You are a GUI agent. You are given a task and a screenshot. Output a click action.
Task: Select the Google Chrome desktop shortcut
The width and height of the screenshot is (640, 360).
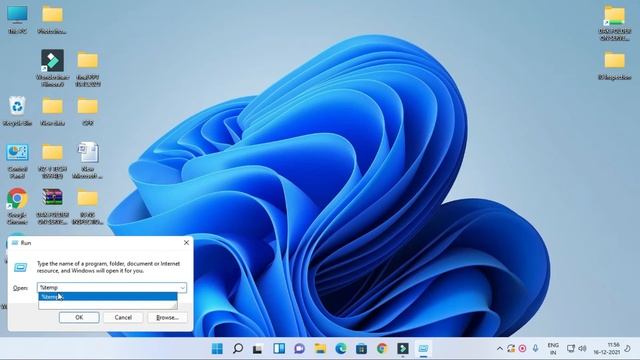point(17,207)
